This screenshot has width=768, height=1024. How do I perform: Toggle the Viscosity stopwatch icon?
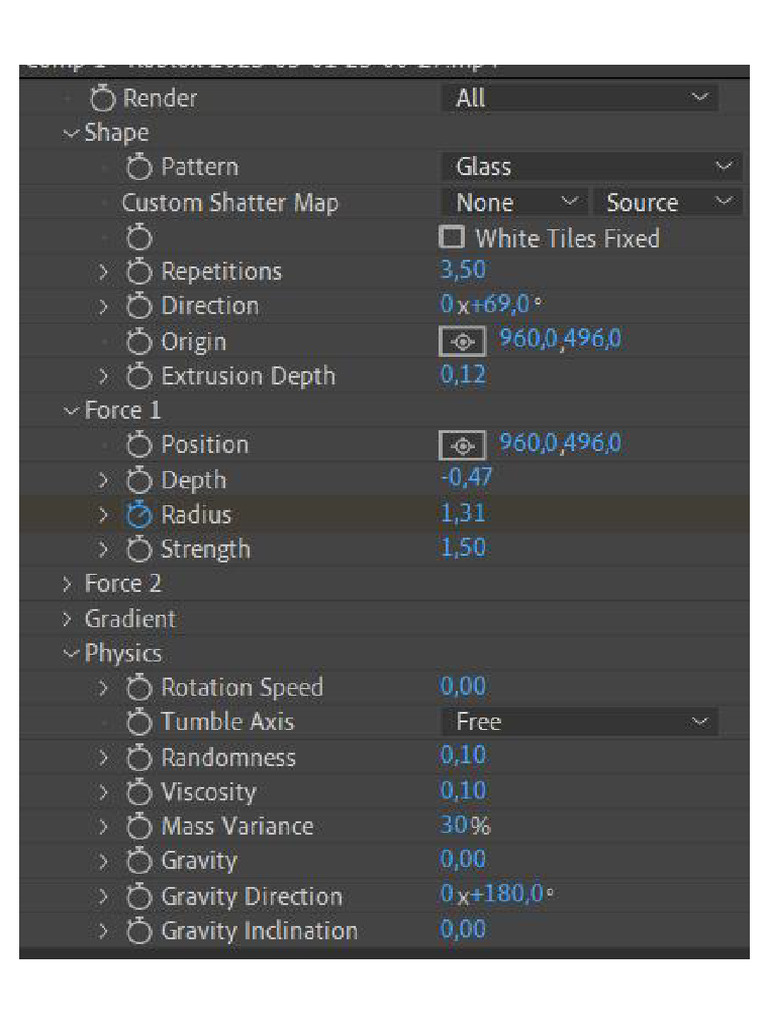[139, 792]
